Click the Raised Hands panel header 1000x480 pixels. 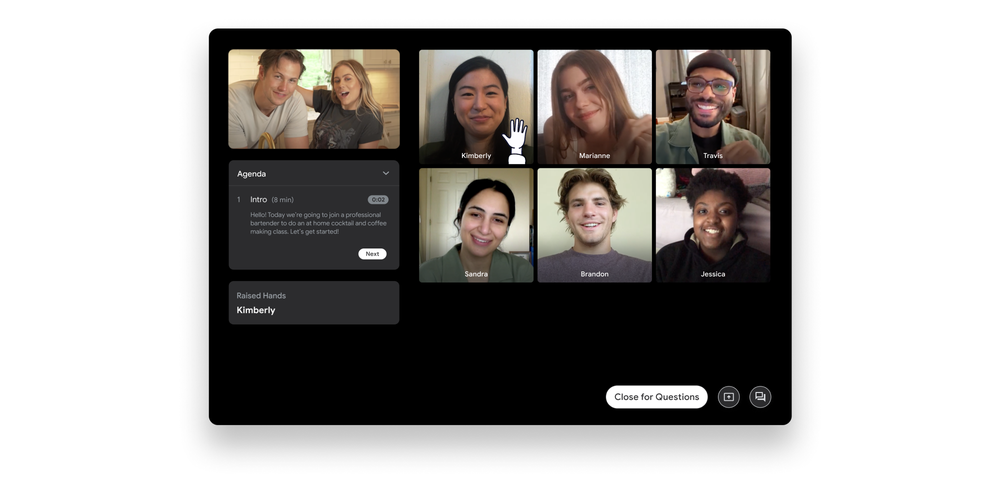pyautogui.click(x=261, y=296)
